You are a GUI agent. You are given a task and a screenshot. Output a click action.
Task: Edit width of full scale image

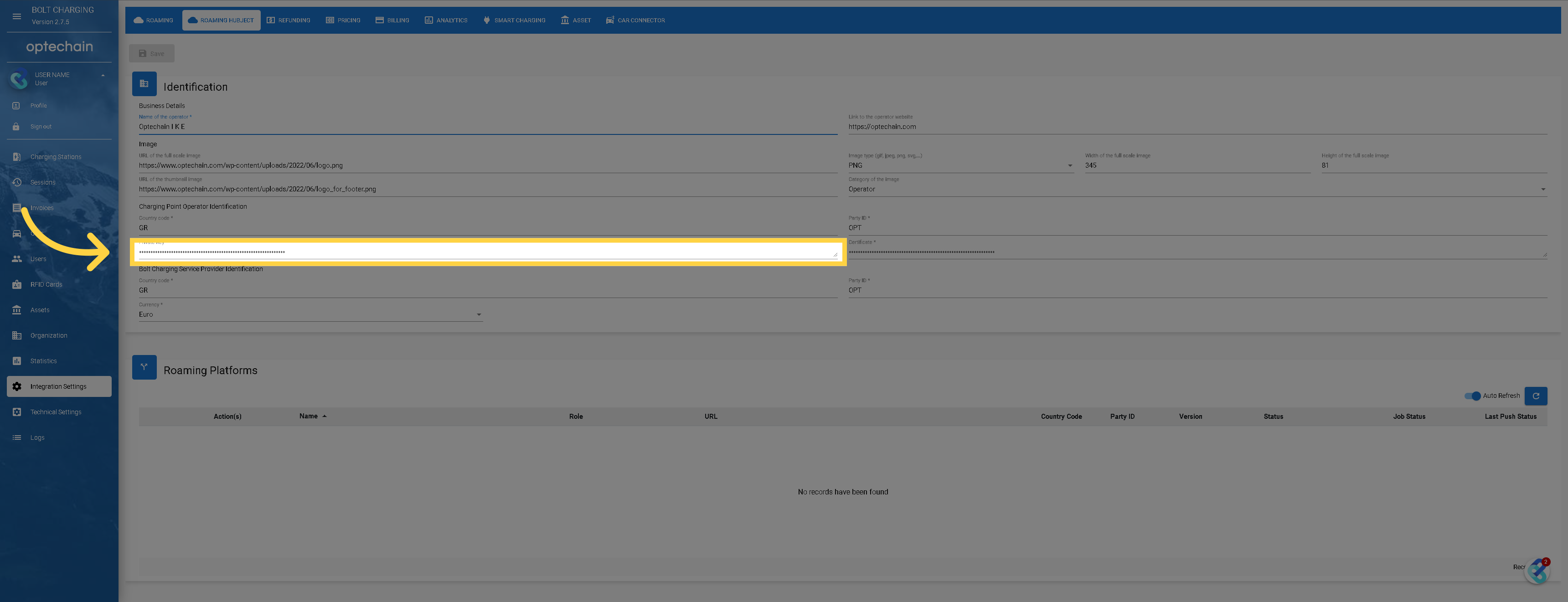click(x=1197, y=165)
